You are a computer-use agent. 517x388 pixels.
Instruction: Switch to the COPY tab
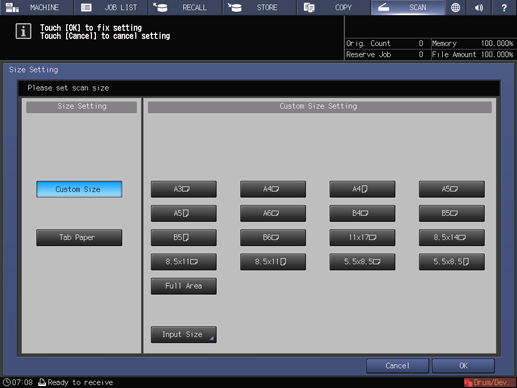click(333, 7)
